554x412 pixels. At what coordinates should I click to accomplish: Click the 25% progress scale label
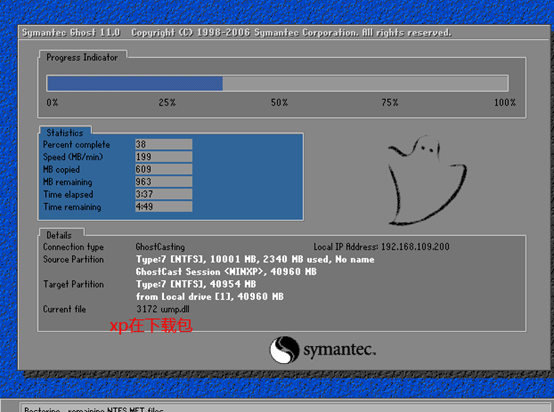pyautogui.click(x=167, y=102)
